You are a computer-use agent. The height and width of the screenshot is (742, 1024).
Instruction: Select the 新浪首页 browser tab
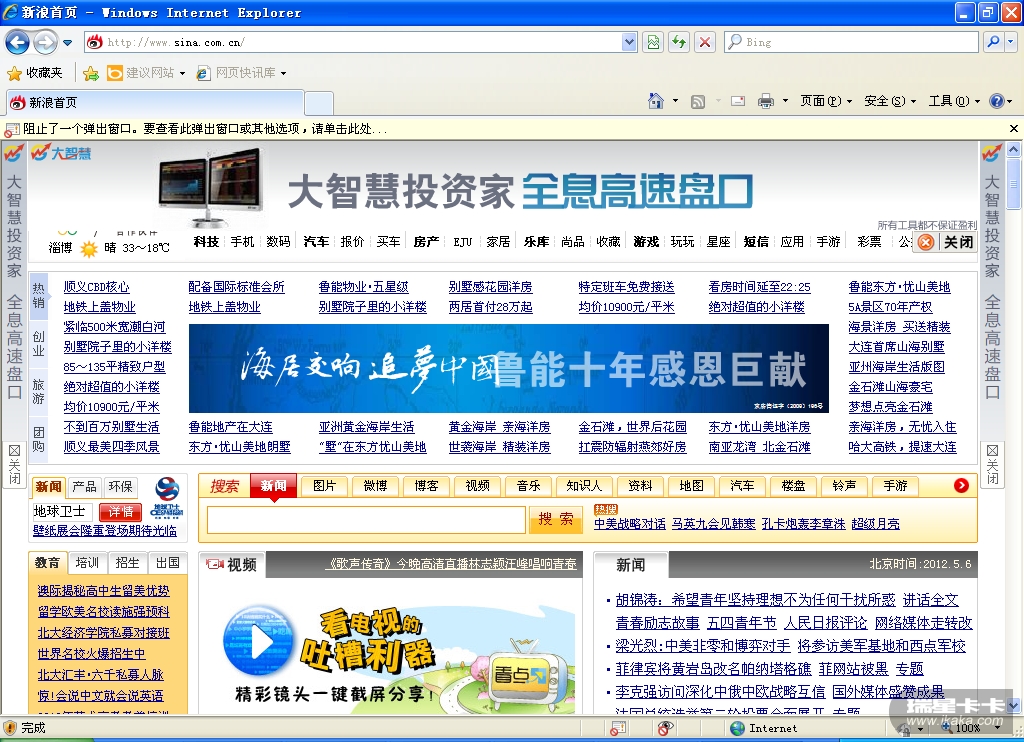154,103
